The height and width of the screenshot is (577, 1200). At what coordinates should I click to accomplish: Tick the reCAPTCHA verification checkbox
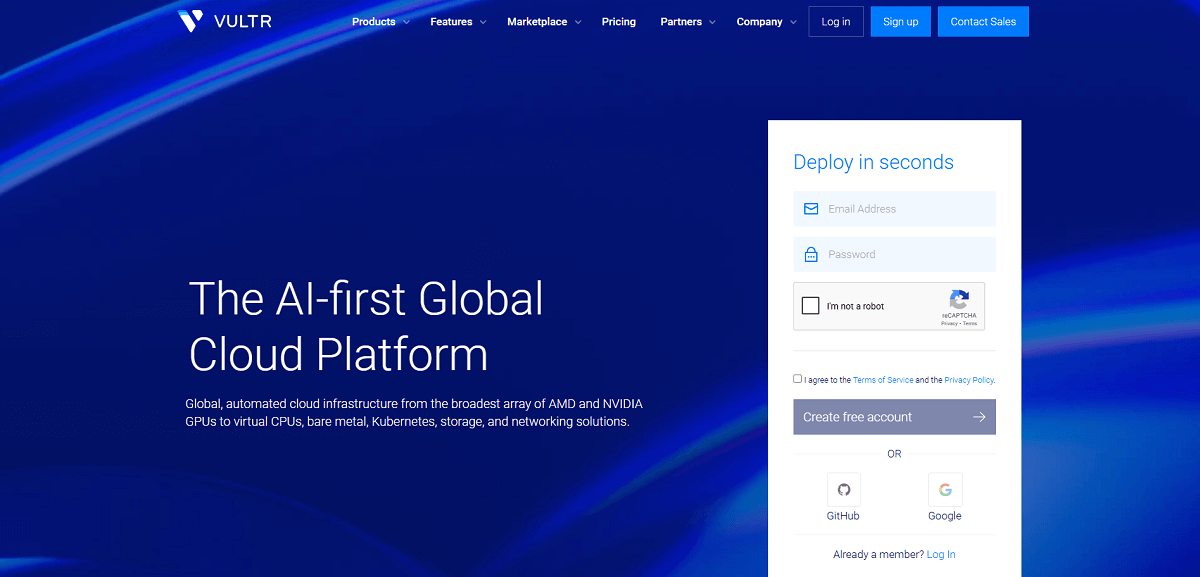click(x=811, y=306)
